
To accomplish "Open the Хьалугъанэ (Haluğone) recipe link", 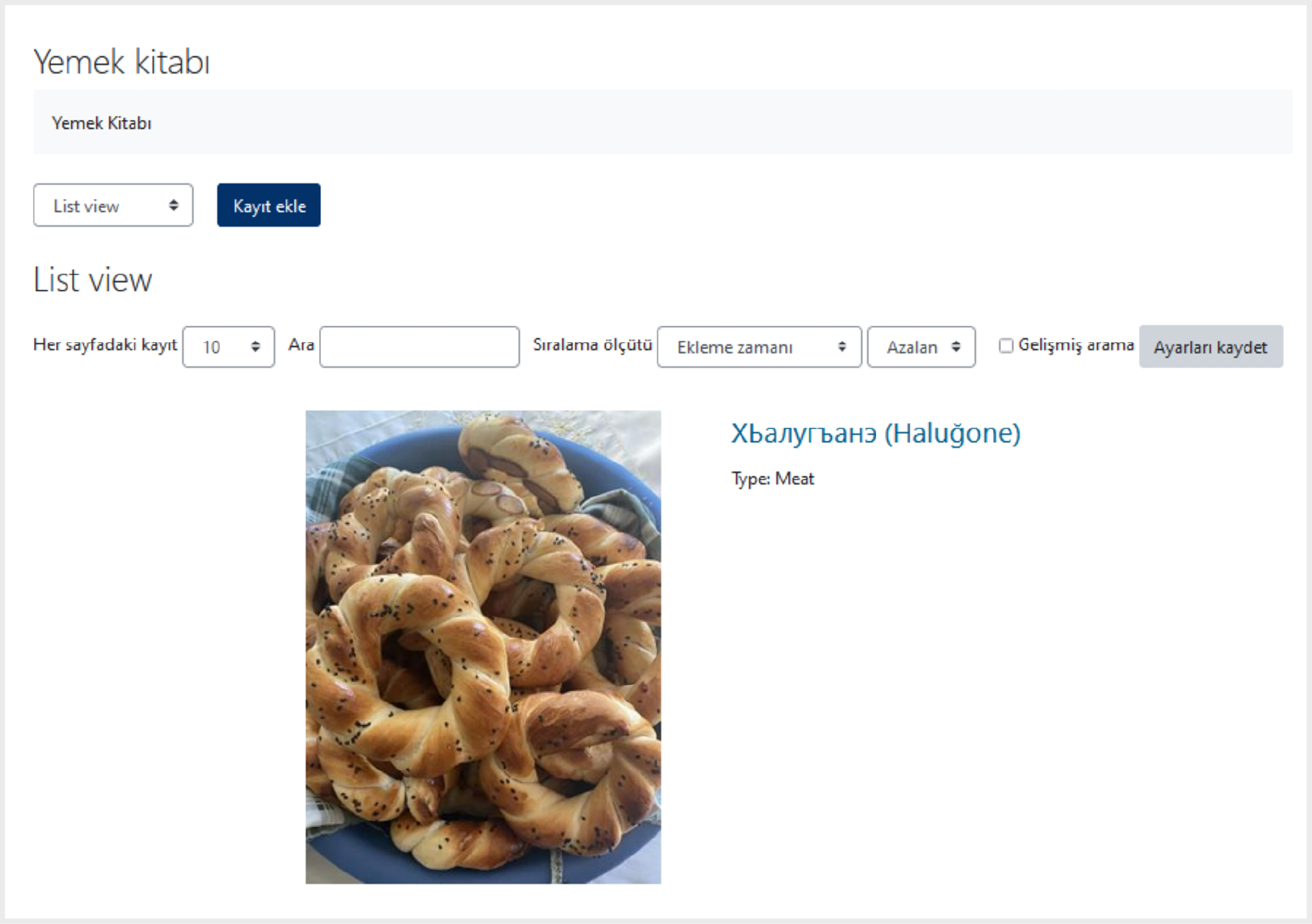I will [x=876, y=433].
